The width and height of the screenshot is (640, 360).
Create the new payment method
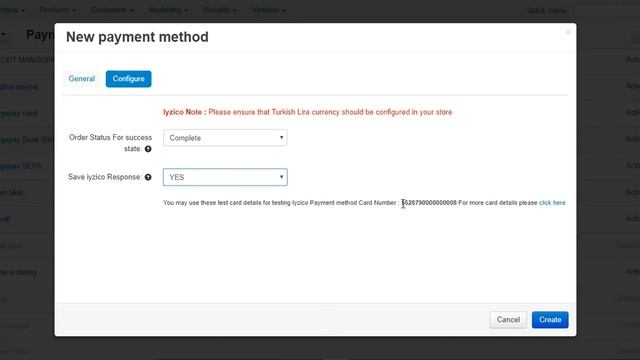550,320
